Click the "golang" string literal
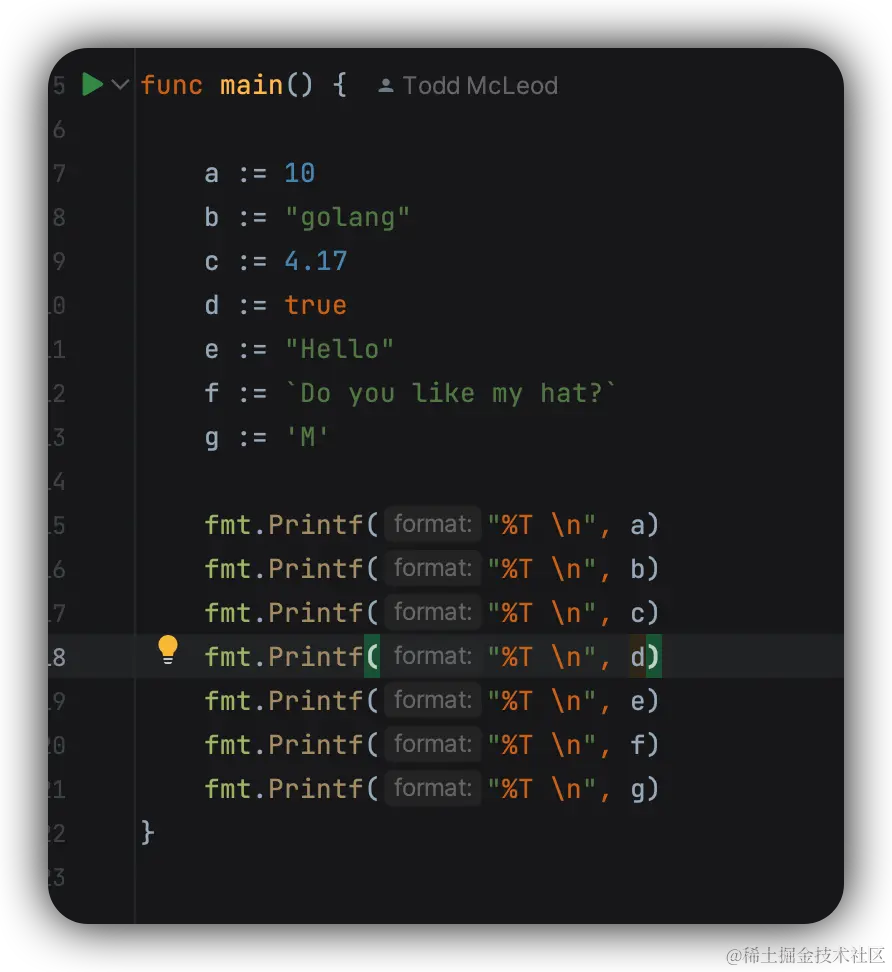The image size is (892, 972). click(347, 217)
